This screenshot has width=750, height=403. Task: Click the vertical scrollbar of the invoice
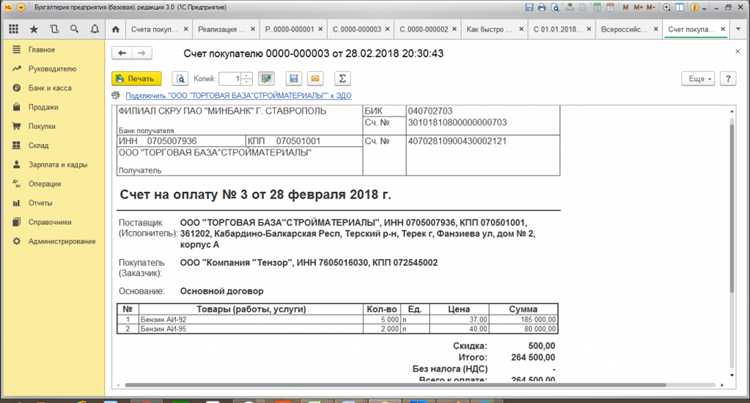(x=731, y=206)
